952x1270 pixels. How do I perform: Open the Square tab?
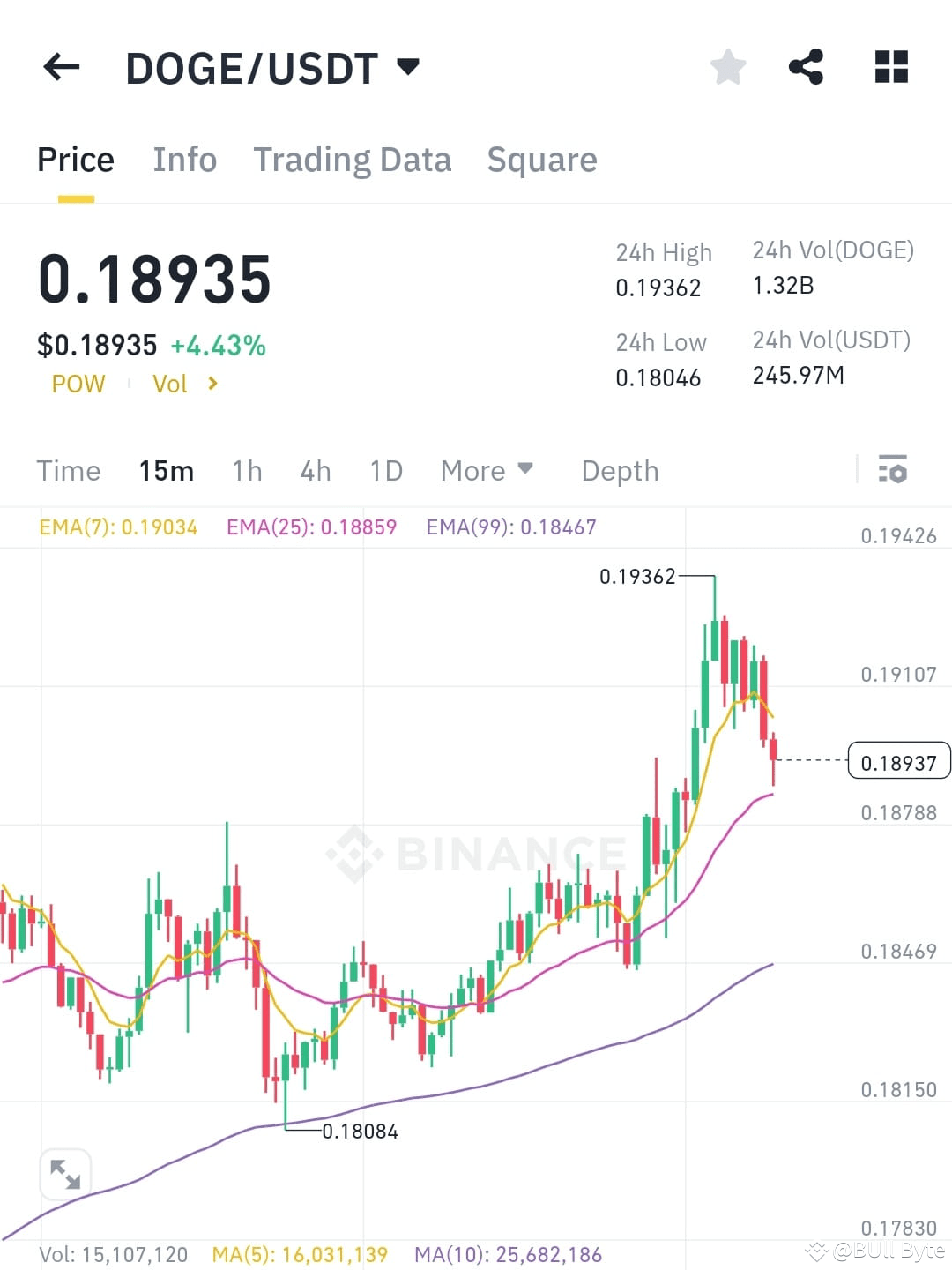[541, 159]
